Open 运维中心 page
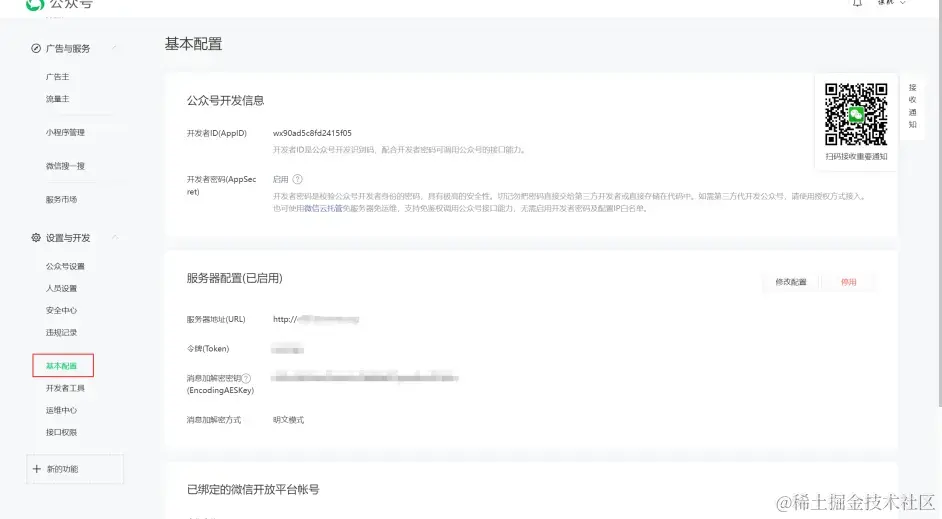This screenshot has height=519, width=942. click(x=61, y=410)
